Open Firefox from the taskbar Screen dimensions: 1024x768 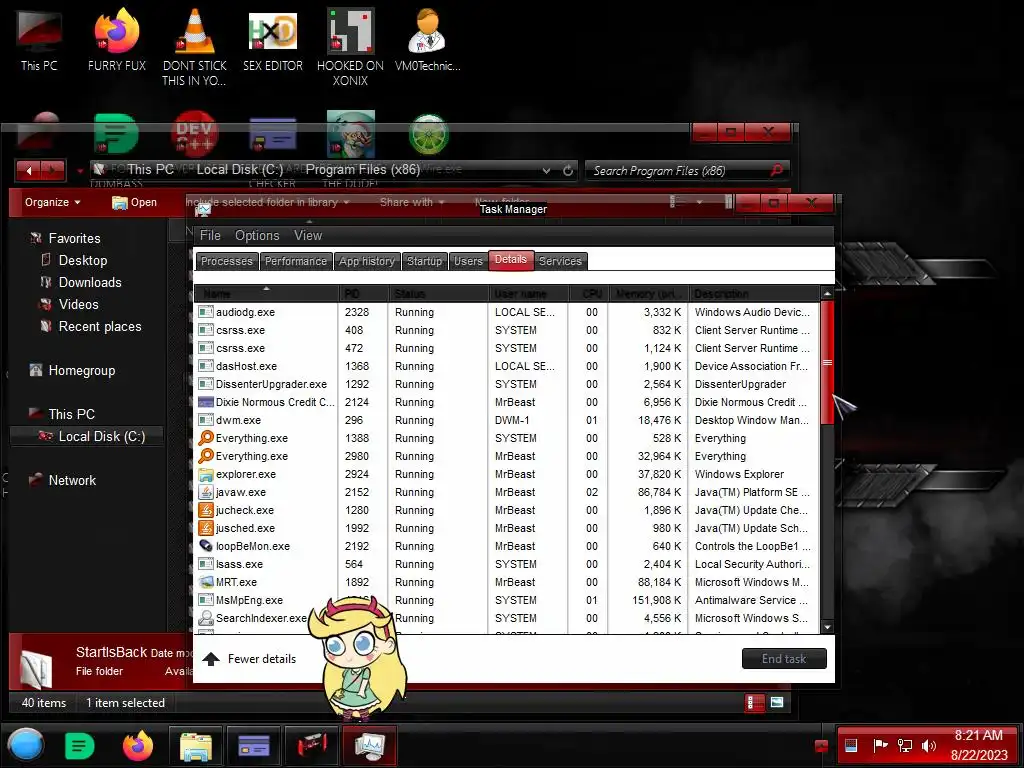click(x=138, y=745)
